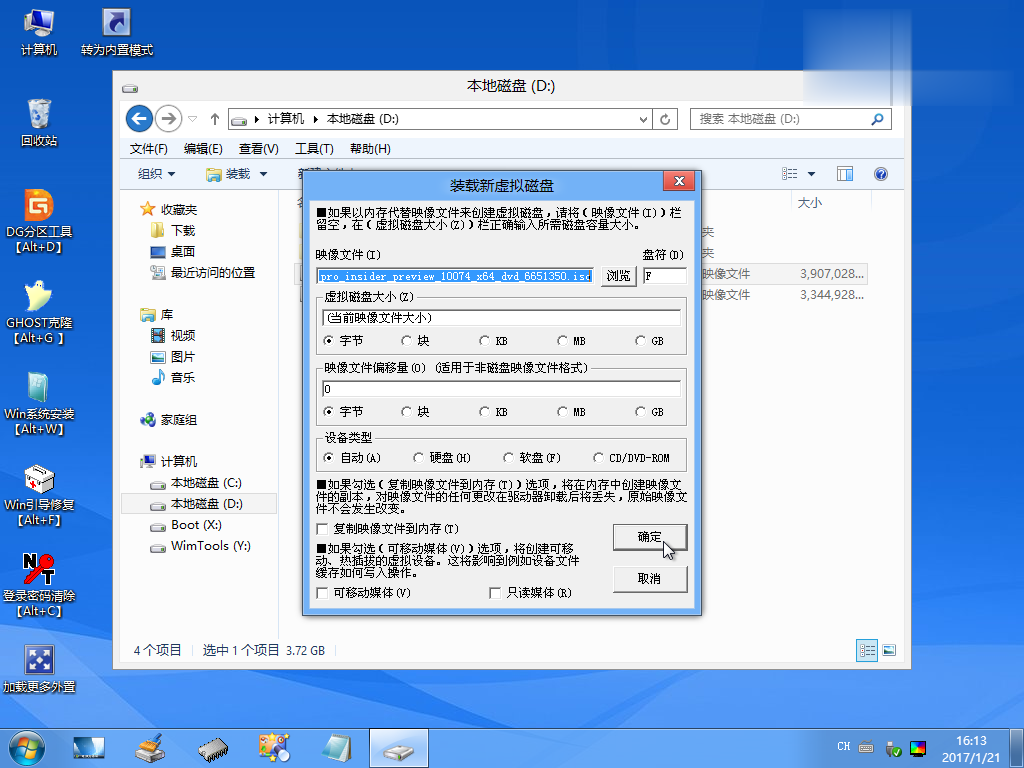Open Win引导修复 desktop icon
The image size is (1024, 768).
[x=39, y=495]
